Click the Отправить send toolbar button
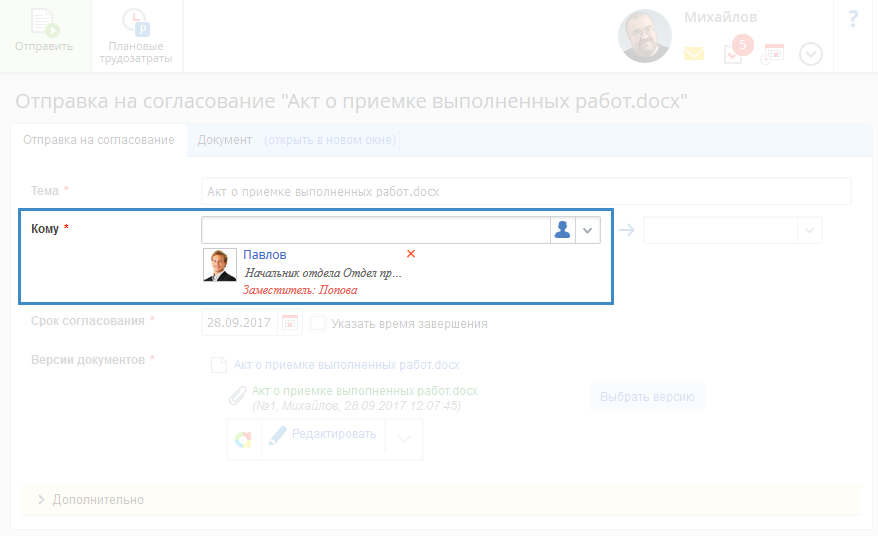 click(x=44, y=36)
